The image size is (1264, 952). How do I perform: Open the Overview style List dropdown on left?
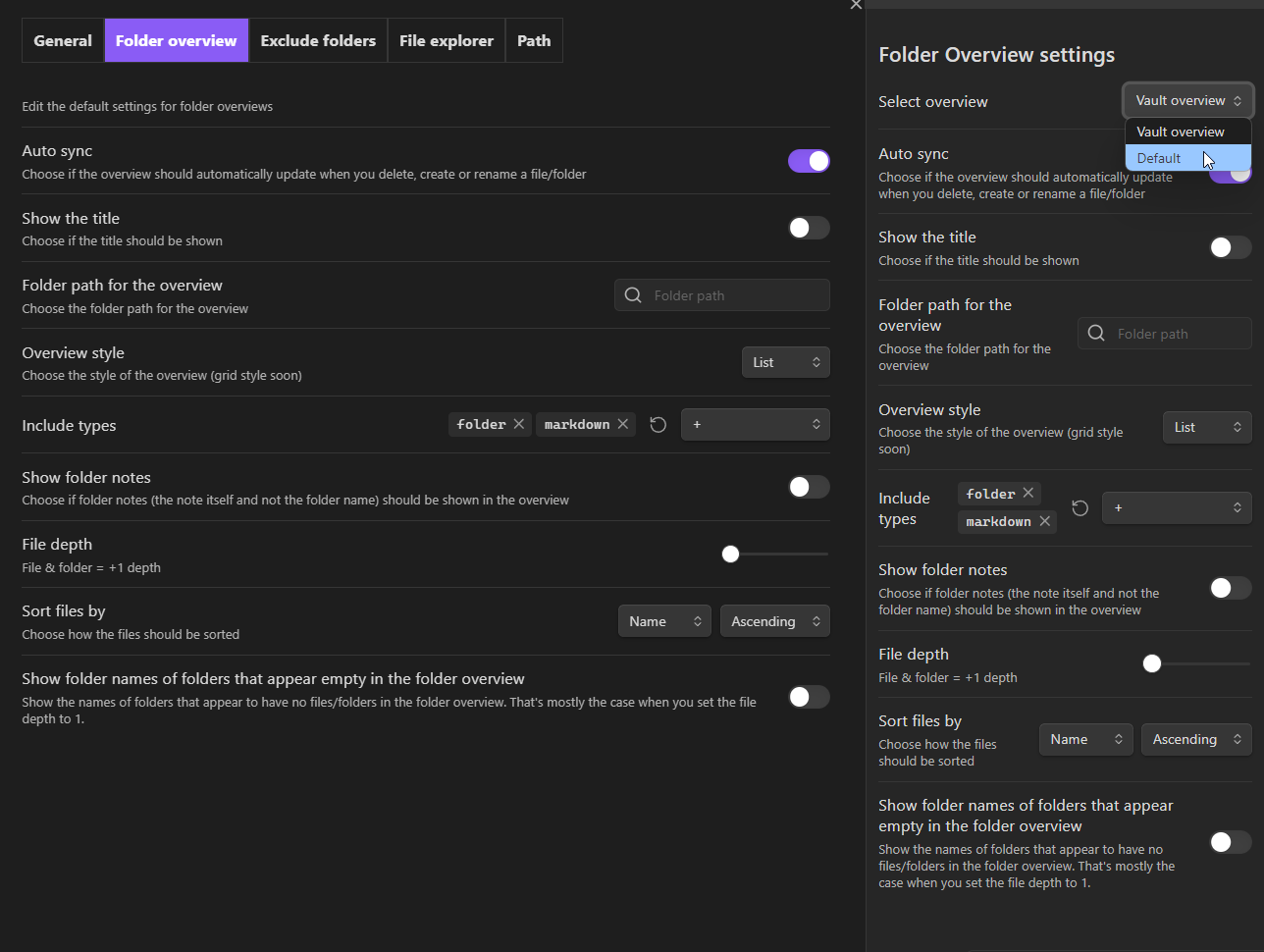tap(785, 362)
